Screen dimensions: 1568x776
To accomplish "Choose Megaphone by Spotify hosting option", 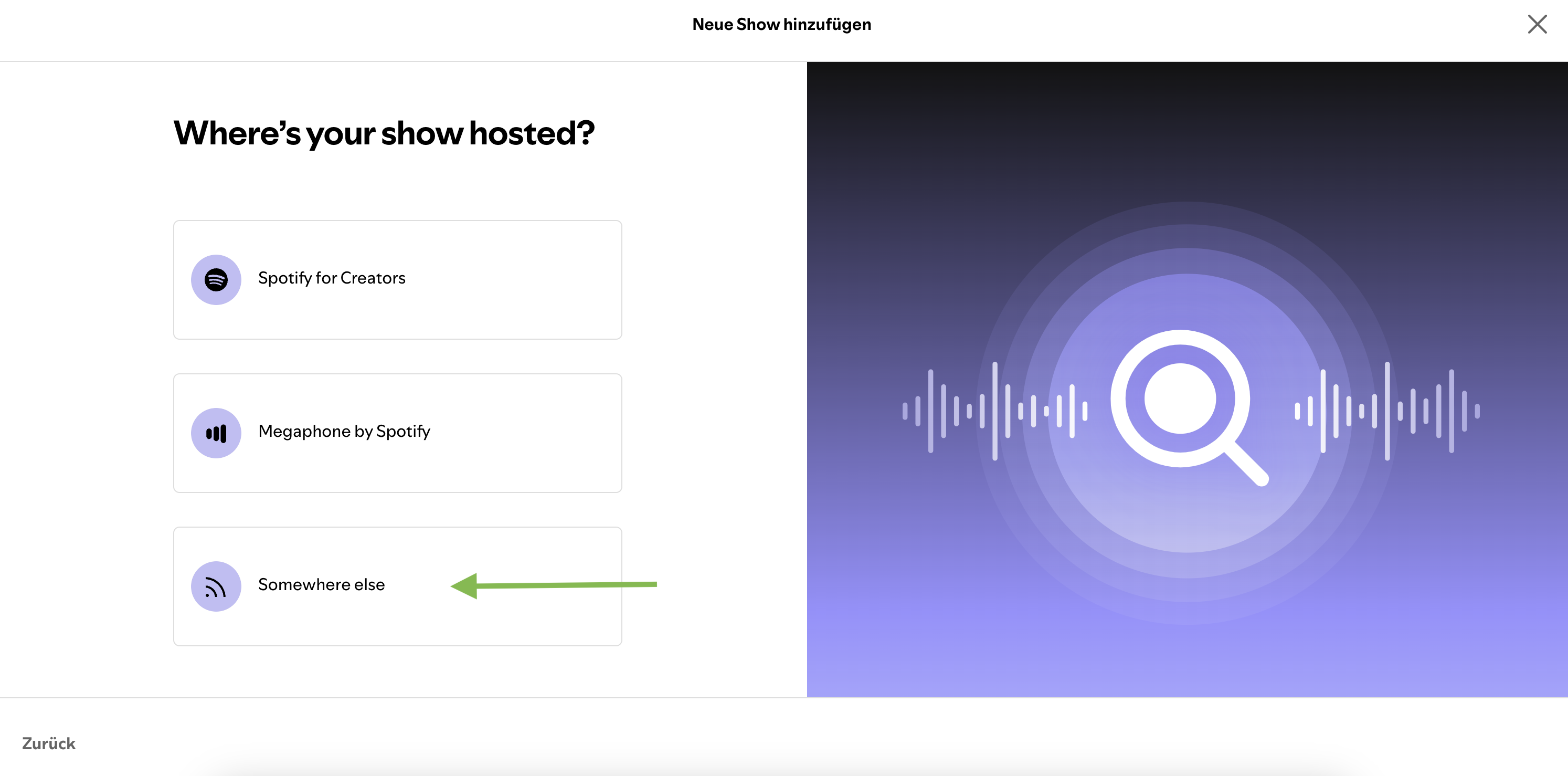I will tap(397, 433).
